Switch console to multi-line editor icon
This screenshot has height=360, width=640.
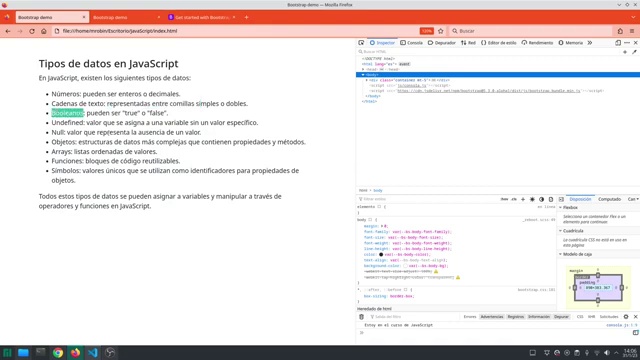(636, 333)
